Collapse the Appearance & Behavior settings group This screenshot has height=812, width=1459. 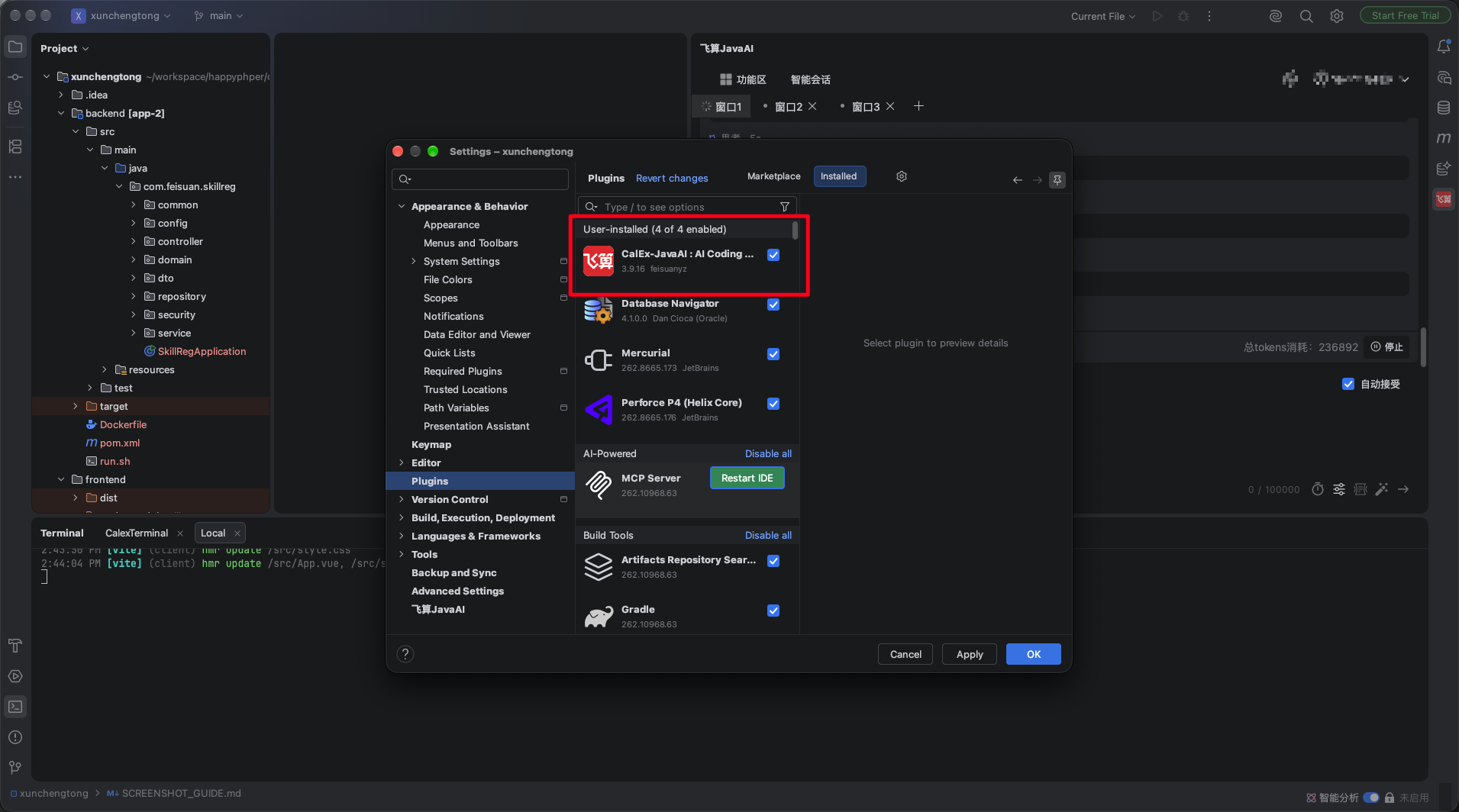[402, 207]
